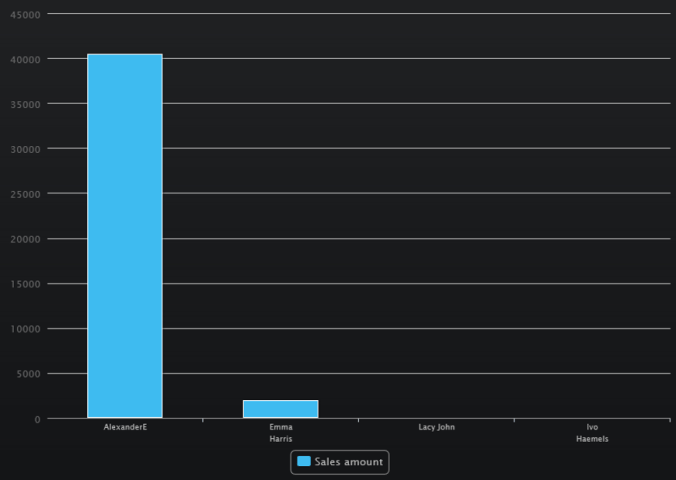Click the 20000 value axis label
Viewport: 676px width, 480px height.
[26, 239]
